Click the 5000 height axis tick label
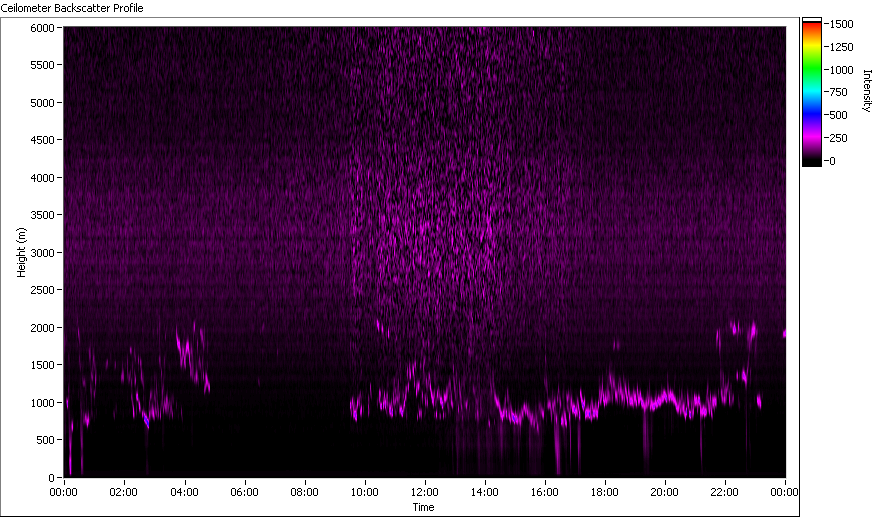This screenshot has width=876, height=517. click(x=42, y=103)
